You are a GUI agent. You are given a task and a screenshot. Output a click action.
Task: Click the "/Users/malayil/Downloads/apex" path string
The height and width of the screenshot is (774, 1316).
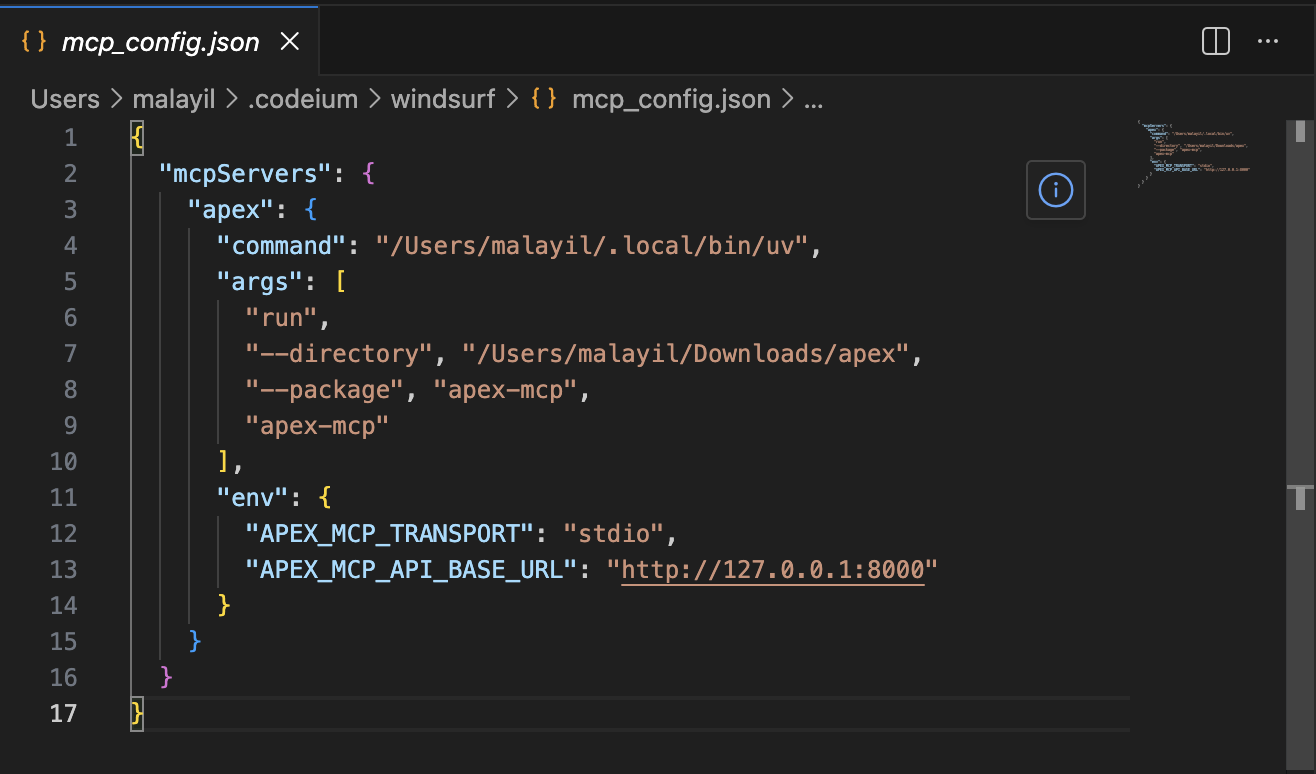tap(686, 353)
